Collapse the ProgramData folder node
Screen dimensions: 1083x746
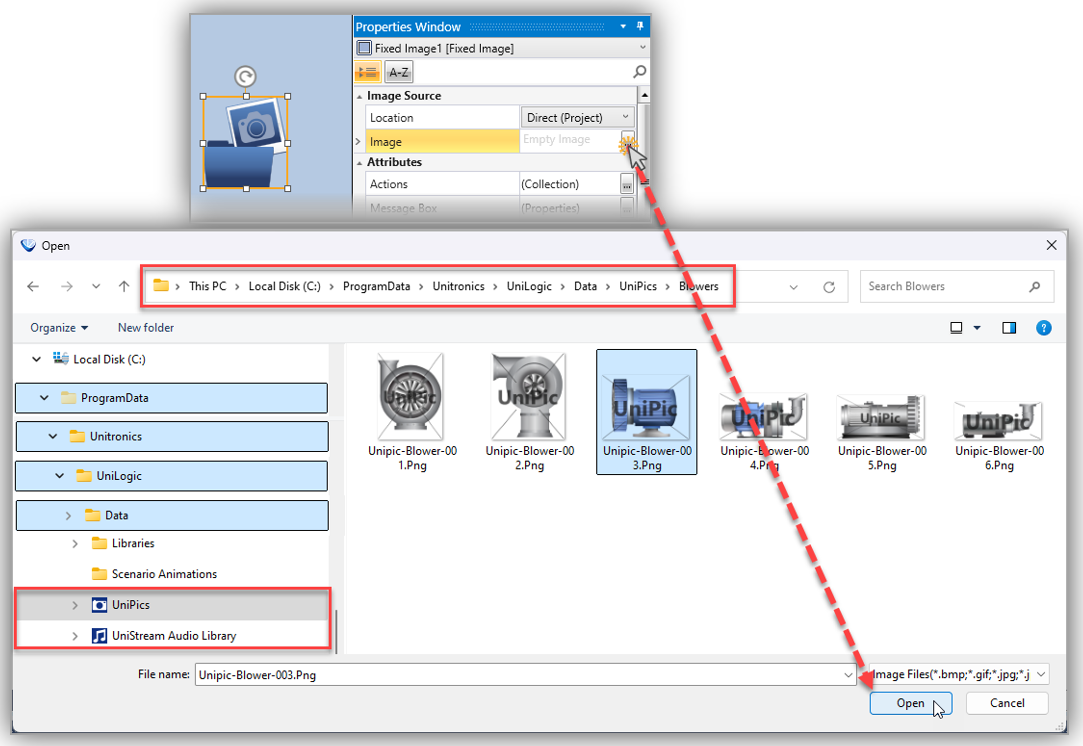pyautogui.click(x=44, y=398)
